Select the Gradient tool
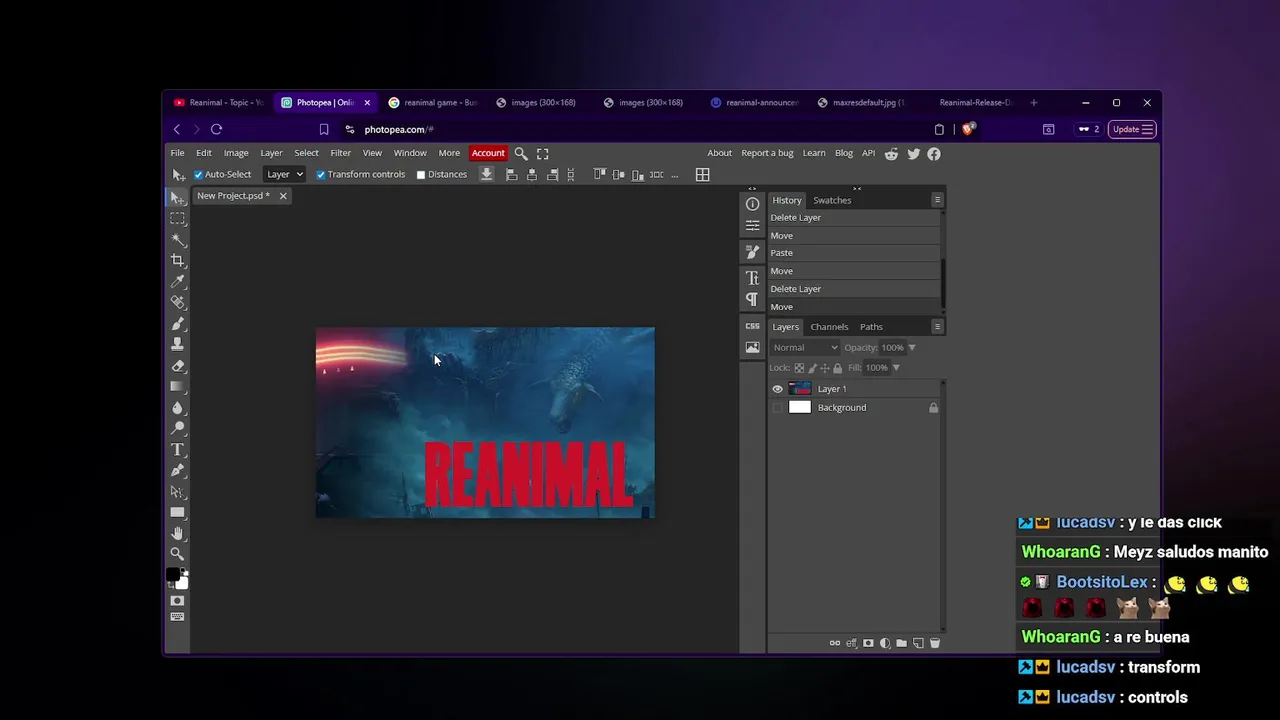This screenshot has height=720, width=1280. click(177, 386)
